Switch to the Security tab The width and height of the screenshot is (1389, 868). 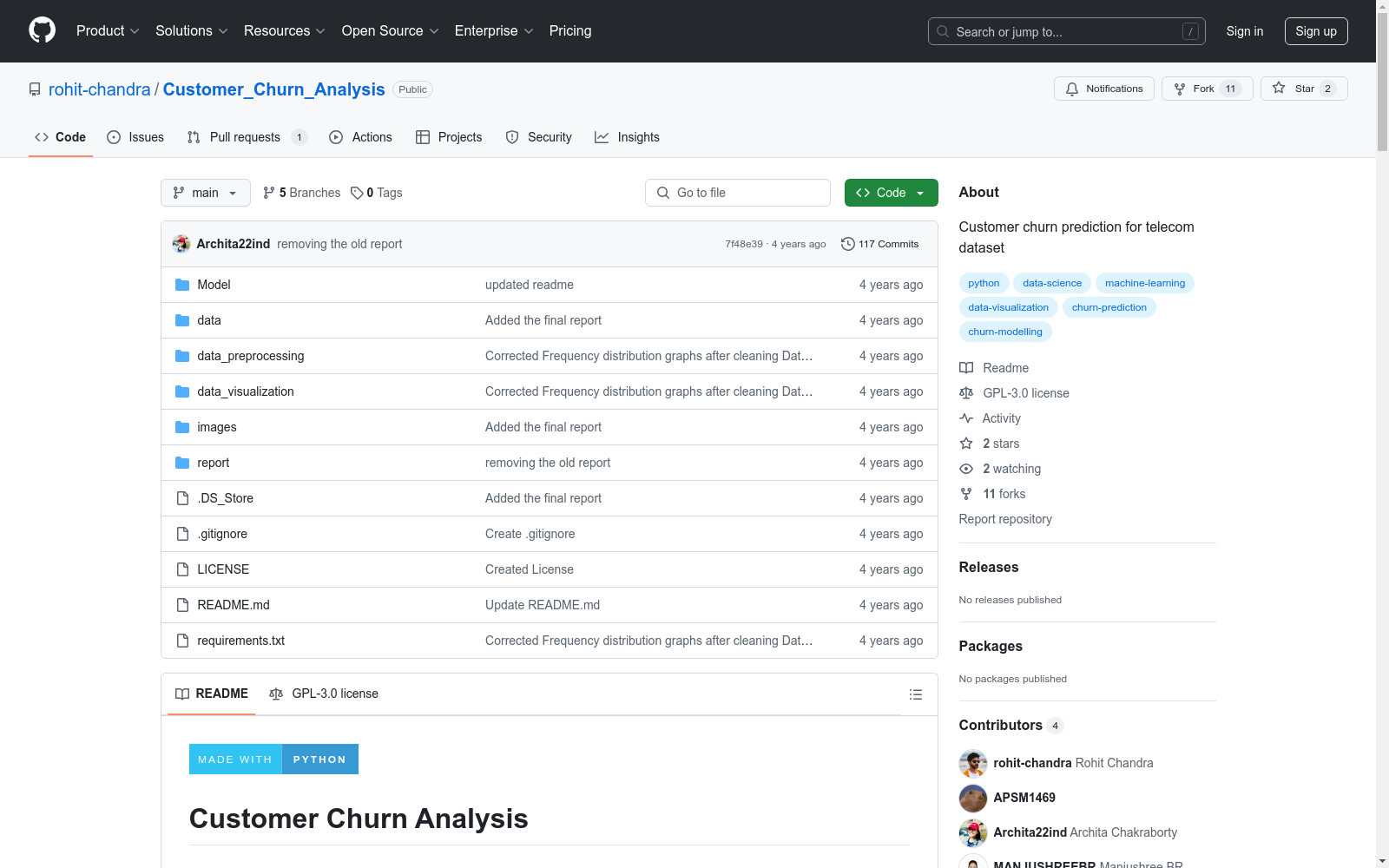coord(538,137)
